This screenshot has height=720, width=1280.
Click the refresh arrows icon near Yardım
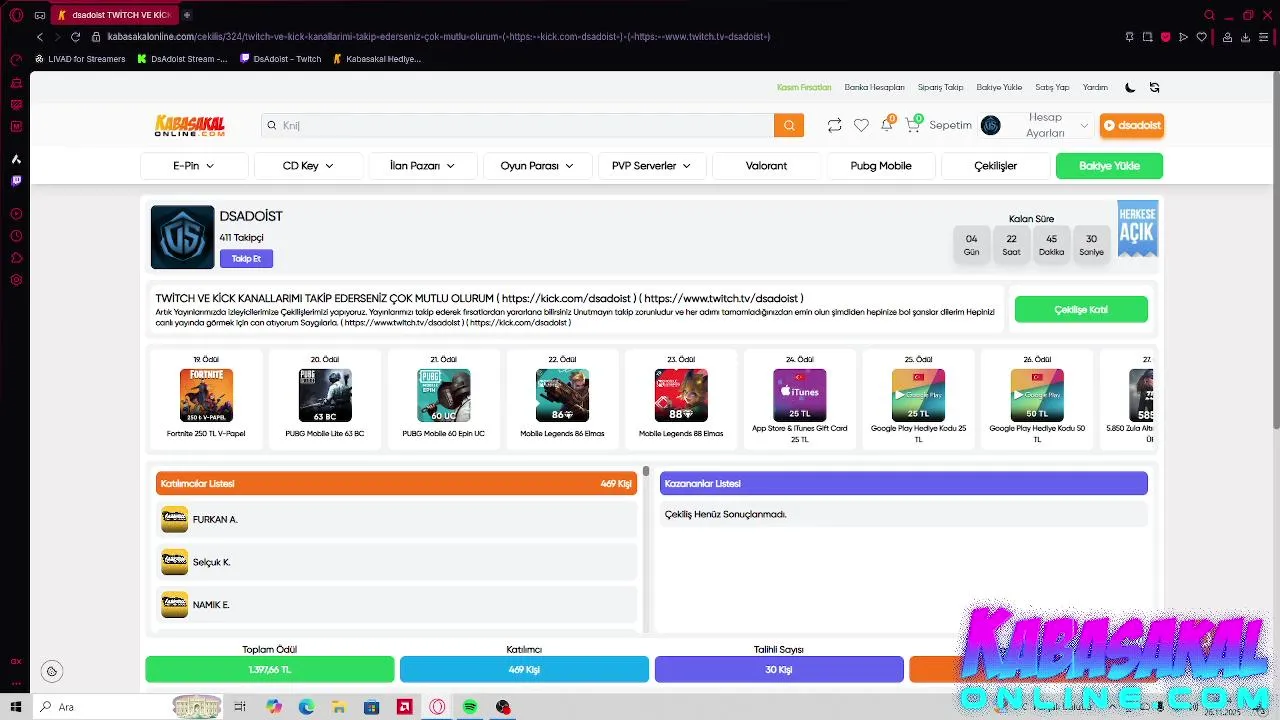pyautogui.click(x=1154, y=87)
